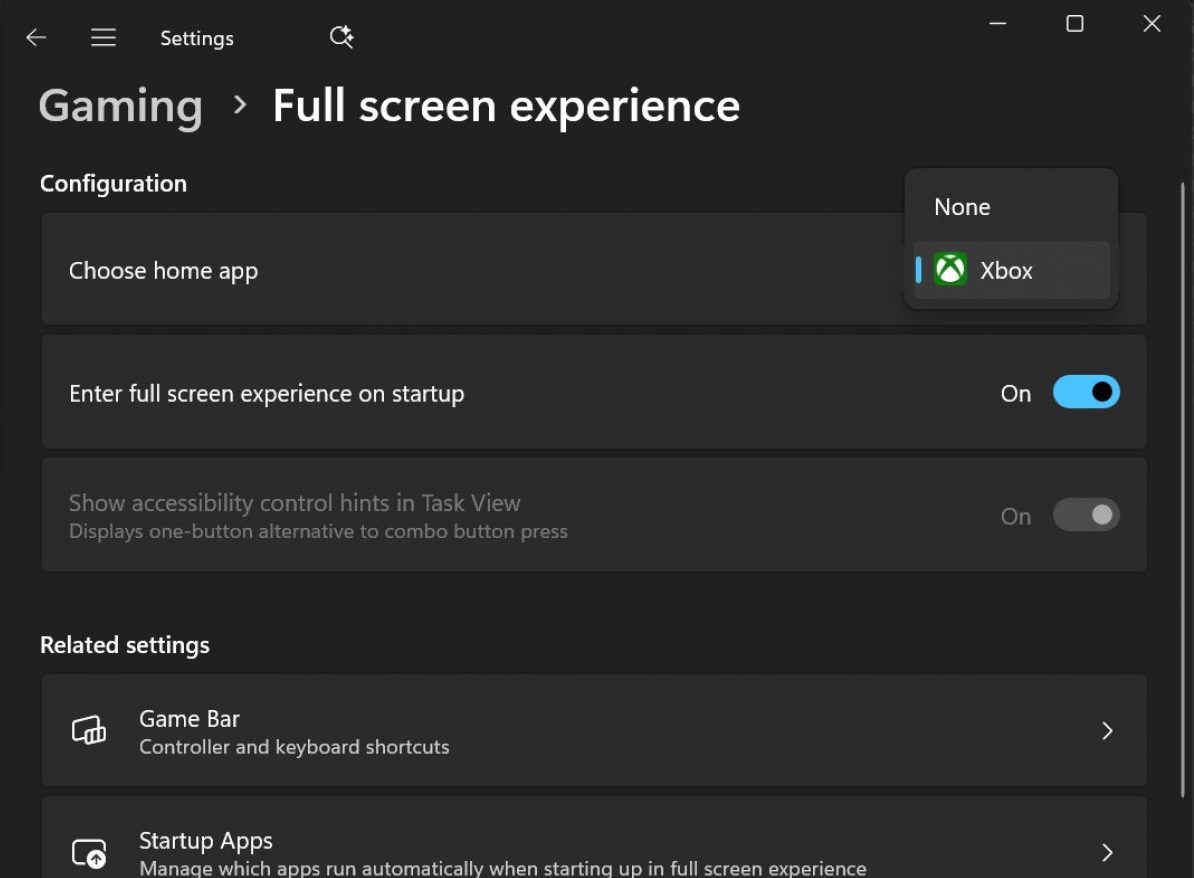Viewport: 1194px width, 878px height.
Task: Open the hamburger navigation menu
Action: (103, 38)
